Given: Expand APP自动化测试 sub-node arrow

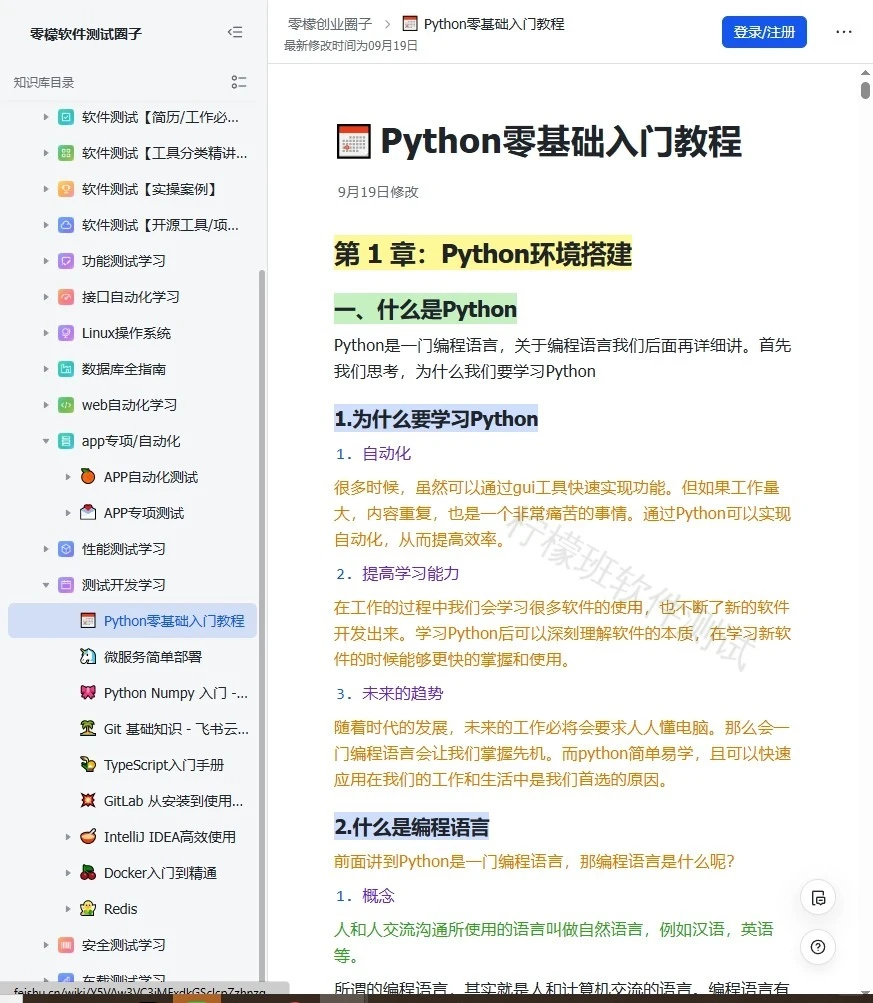Looking at the screenshot, I should (68, 477).
